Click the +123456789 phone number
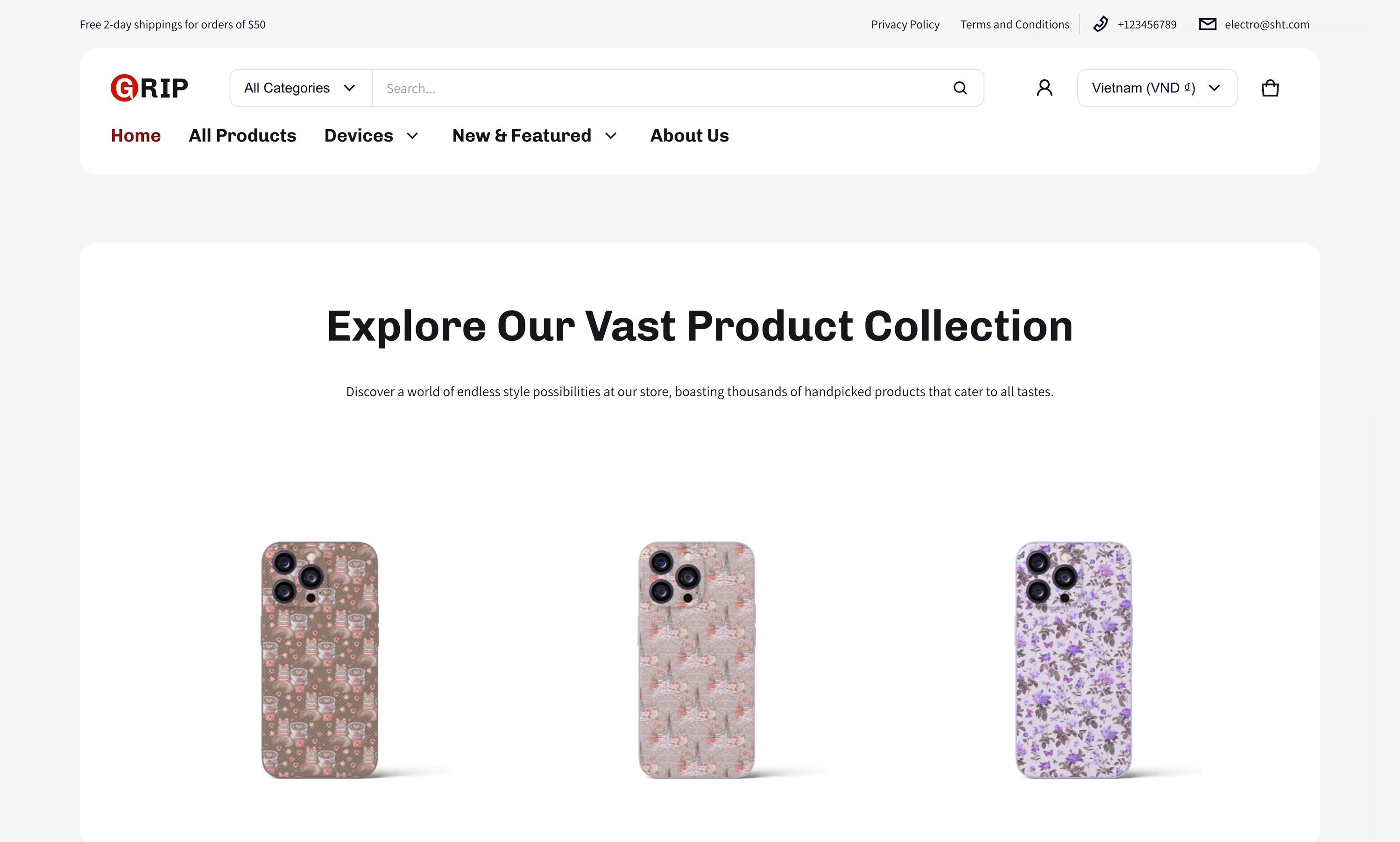The image size is (1400, 842). [x=1146, y=24]
